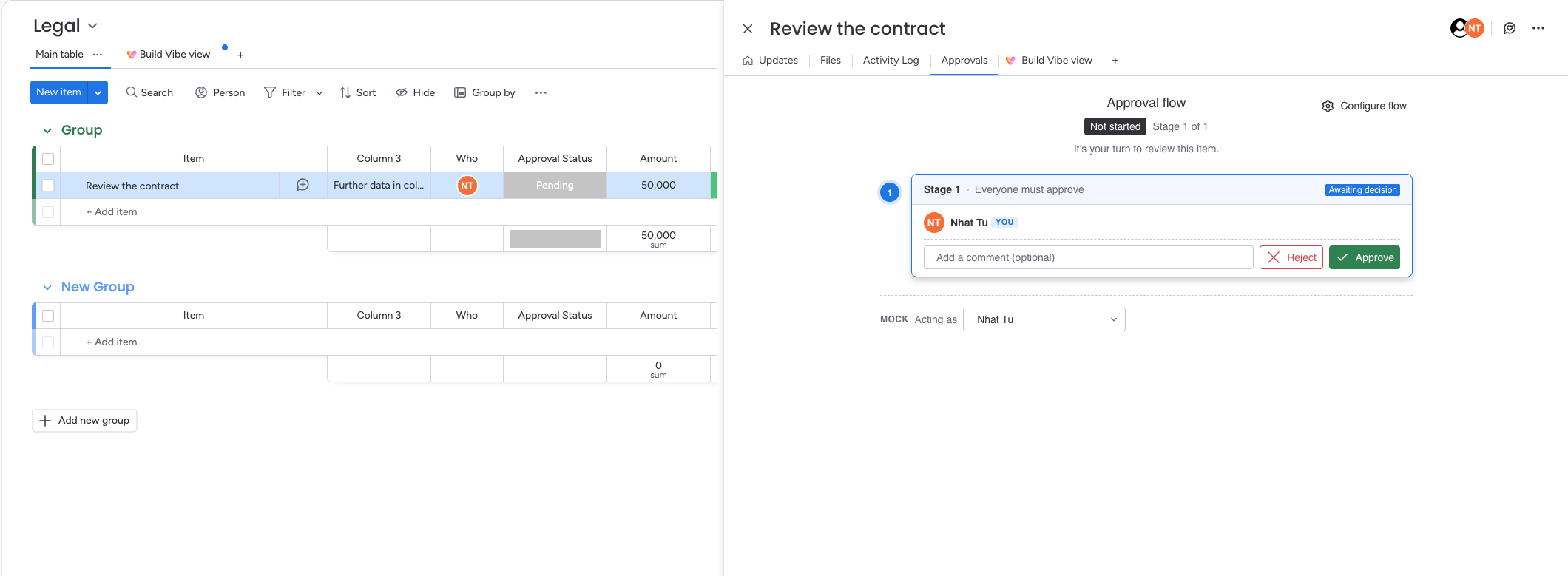Click the Approve button
Screen dimensions: 1568x576
point(1365,257)
